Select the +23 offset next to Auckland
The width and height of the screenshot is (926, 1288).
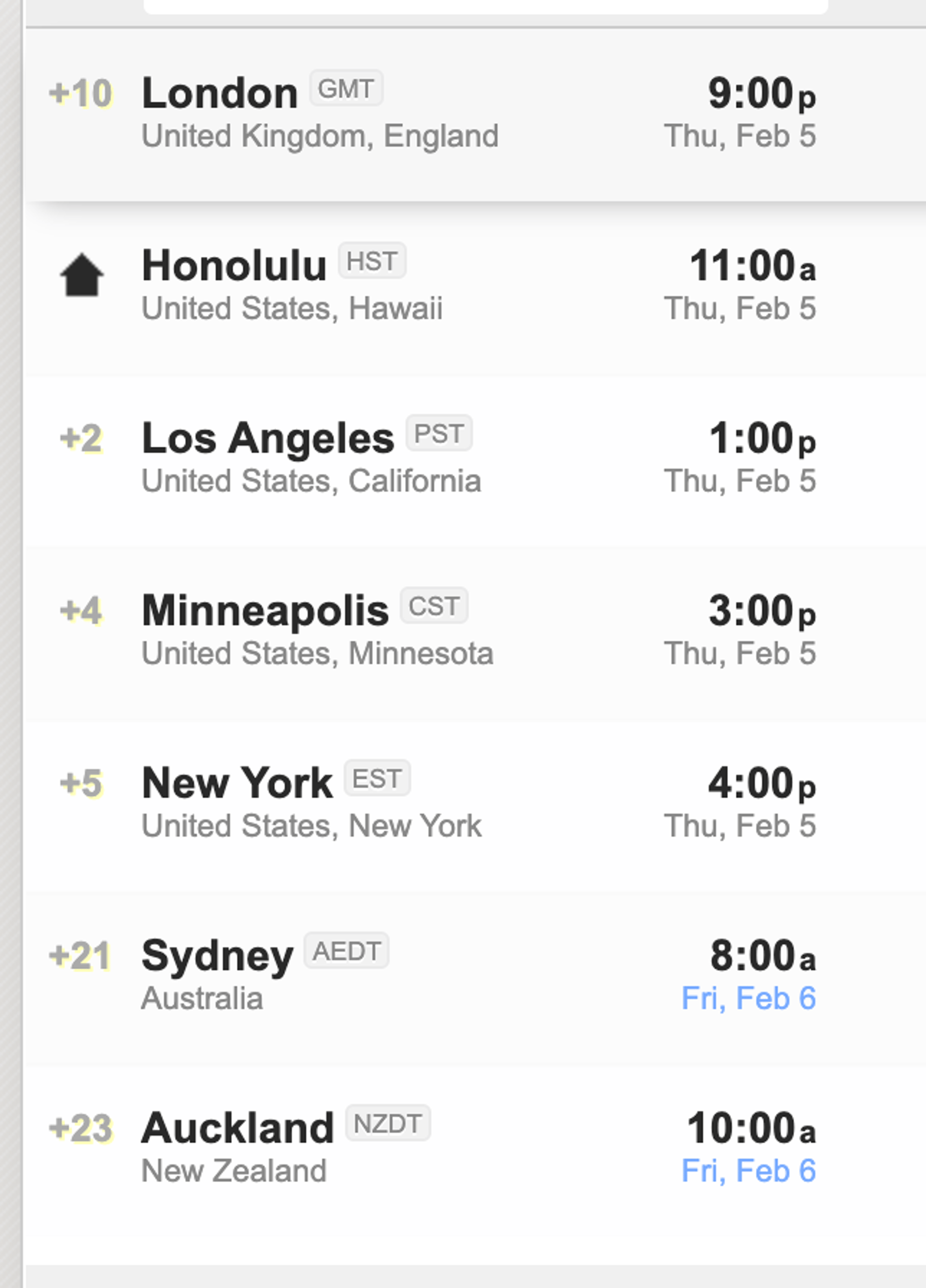80,1128
